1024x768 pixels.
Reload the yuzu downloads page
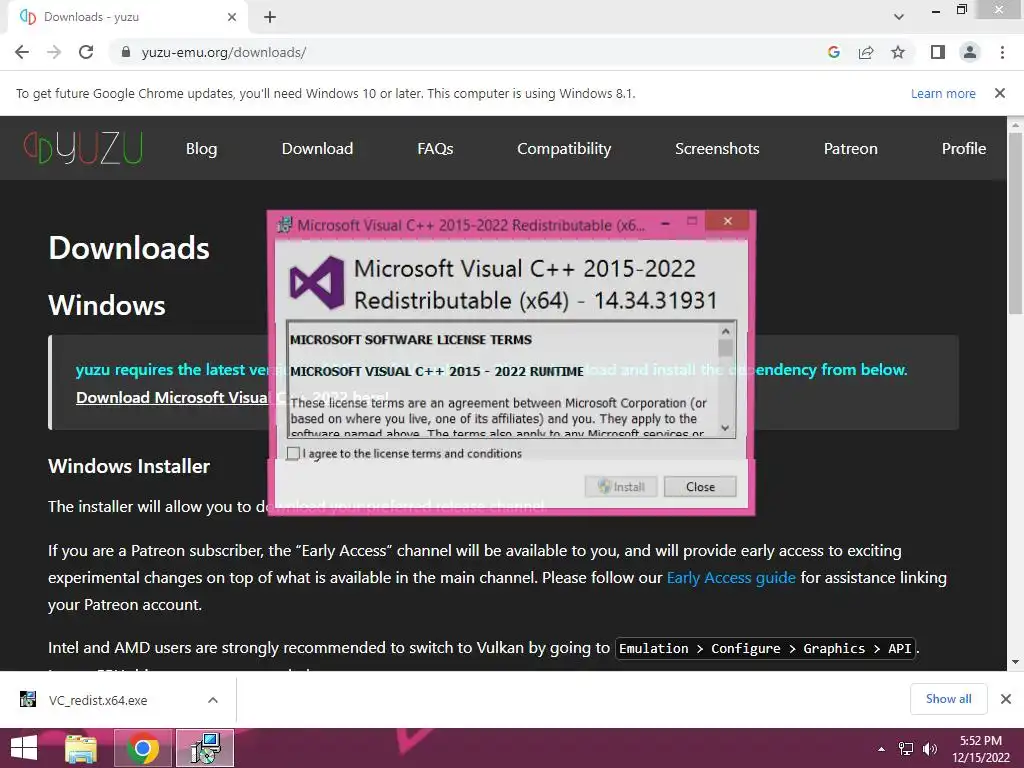pos(86,52)
